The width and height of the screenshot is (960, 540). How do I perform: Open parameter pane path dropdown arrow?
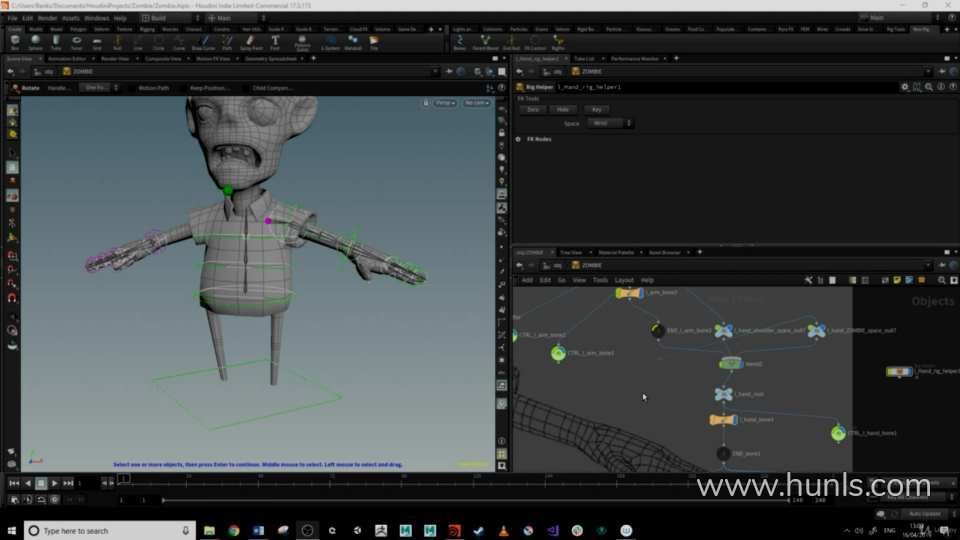coord(928,72)
